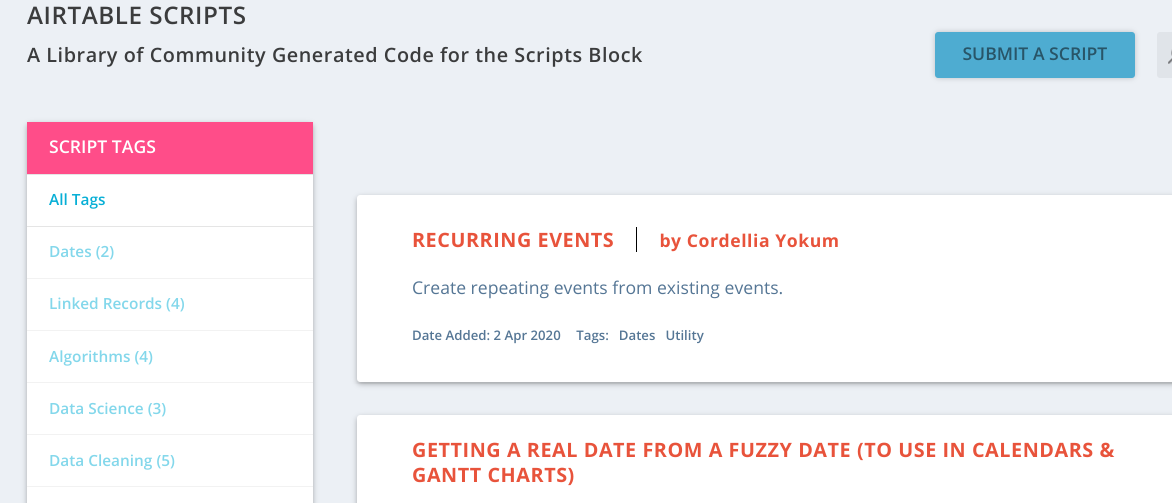The width and height of the screenshot is (1172, 503).
Task: Click the Tags: label in Recurring Events card
Action: (592, 336)
